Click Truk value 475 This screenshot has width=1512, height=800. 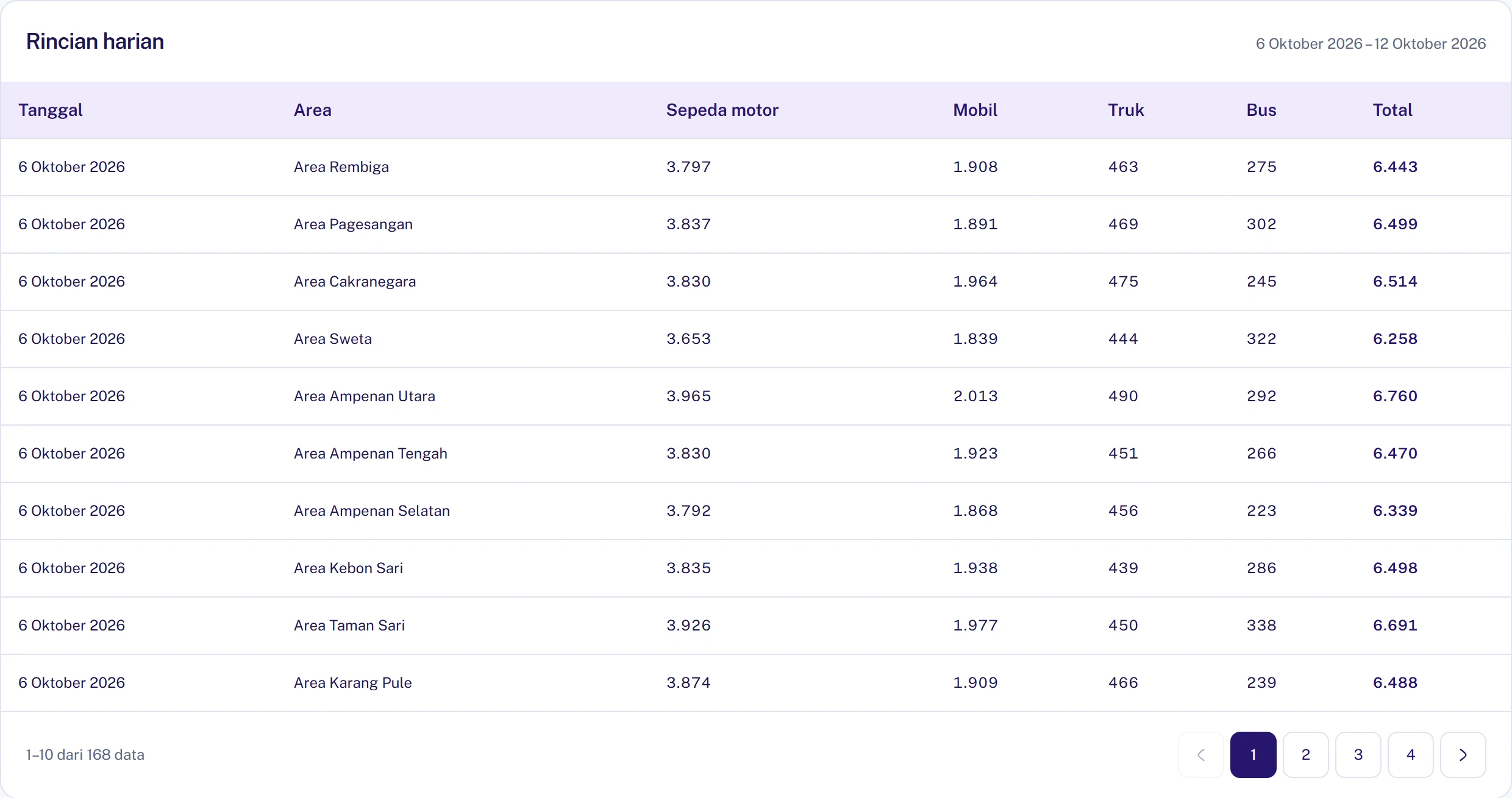pyautogui.click(x=1123, y=282)
